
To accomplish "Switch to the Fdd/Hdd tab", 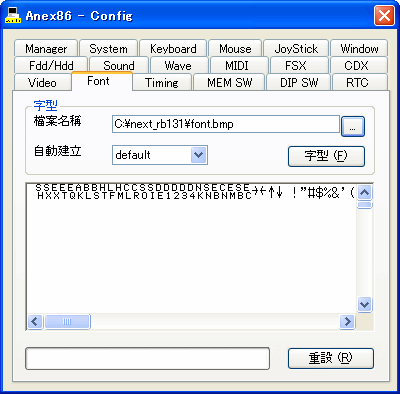I will (51, 65).
